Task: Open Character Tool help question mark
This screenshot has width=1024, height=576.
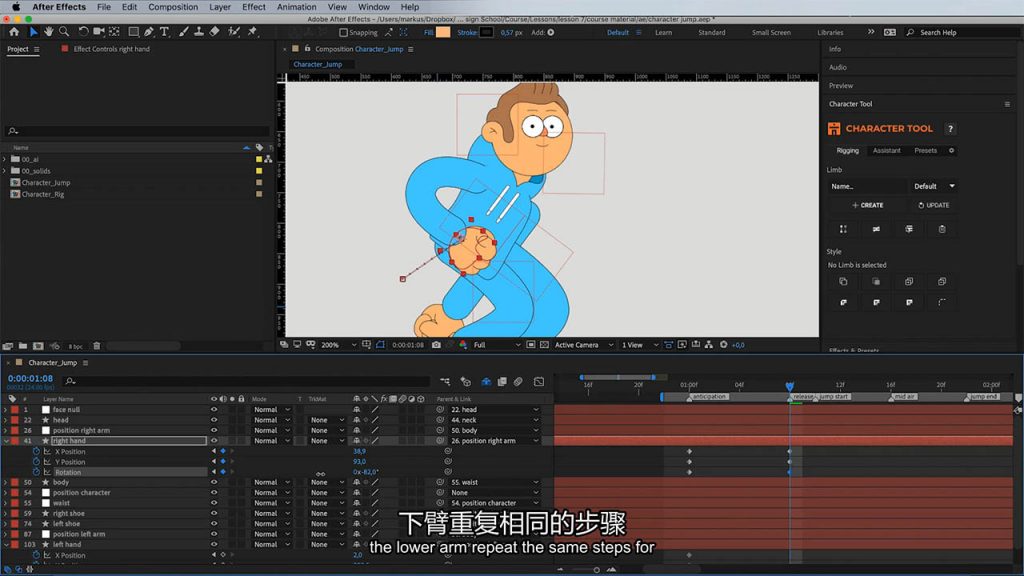Action: coord(950,129)
